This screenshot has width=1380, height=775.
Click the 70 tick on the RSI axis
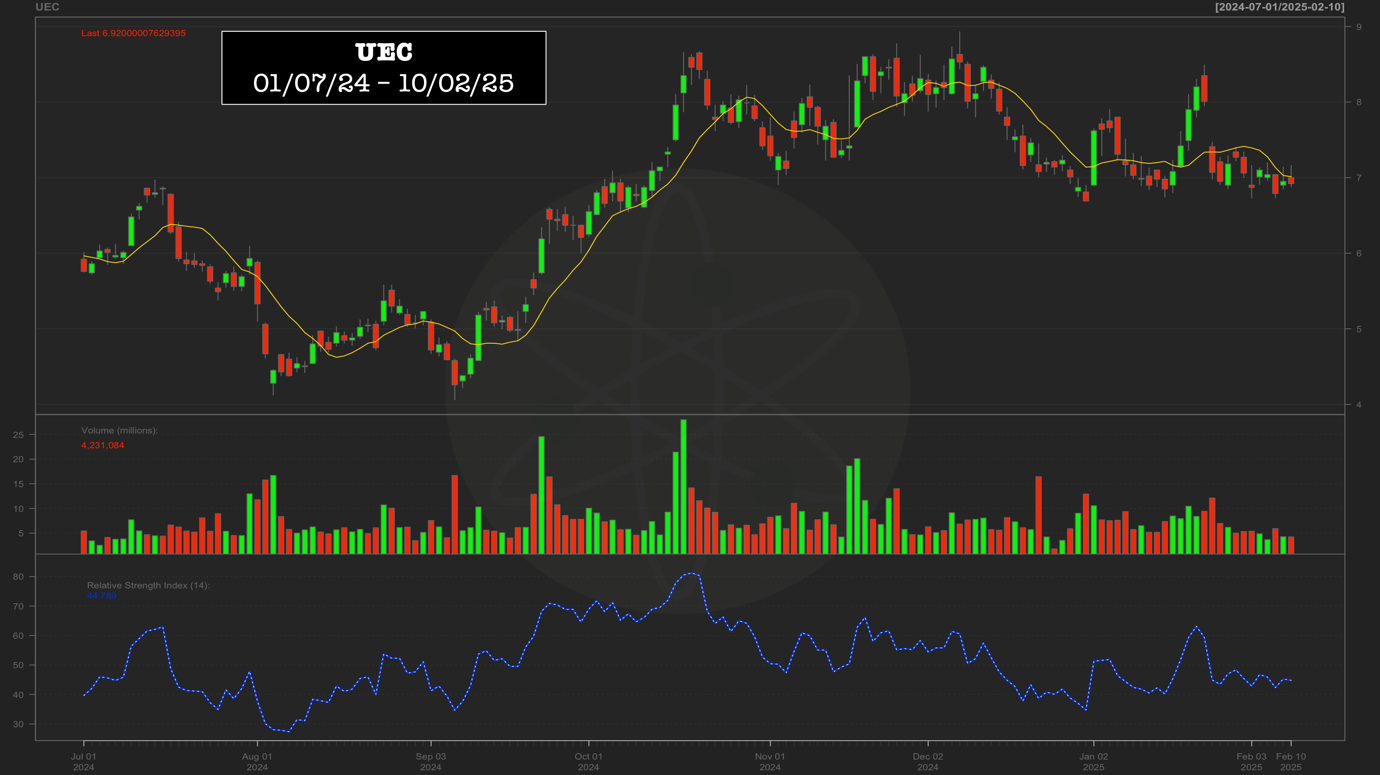coord(18,606)
